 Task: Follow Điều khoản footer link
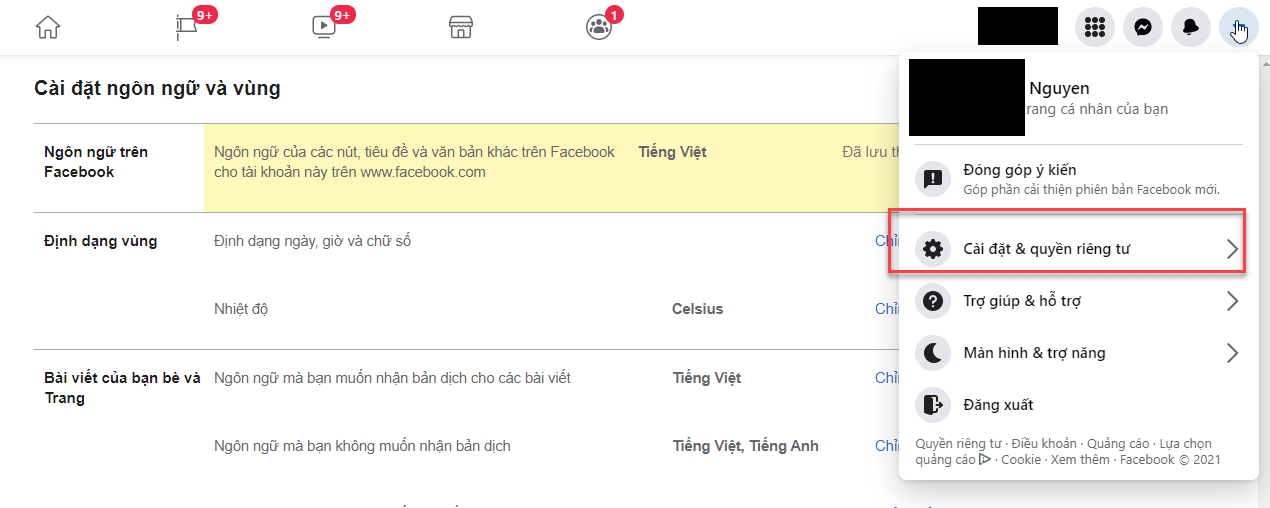pyautogui.click(x=1044, y=443)
